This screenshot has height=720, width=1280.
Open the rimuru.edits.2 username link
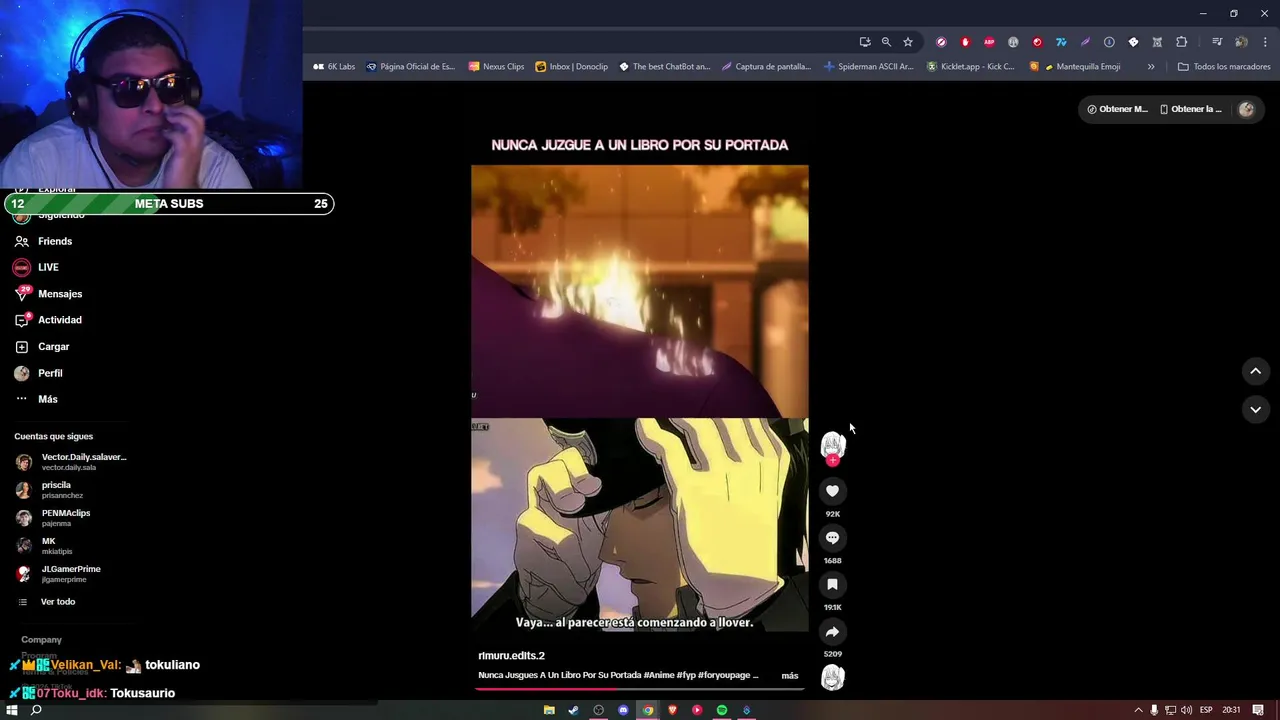(511, 655)
